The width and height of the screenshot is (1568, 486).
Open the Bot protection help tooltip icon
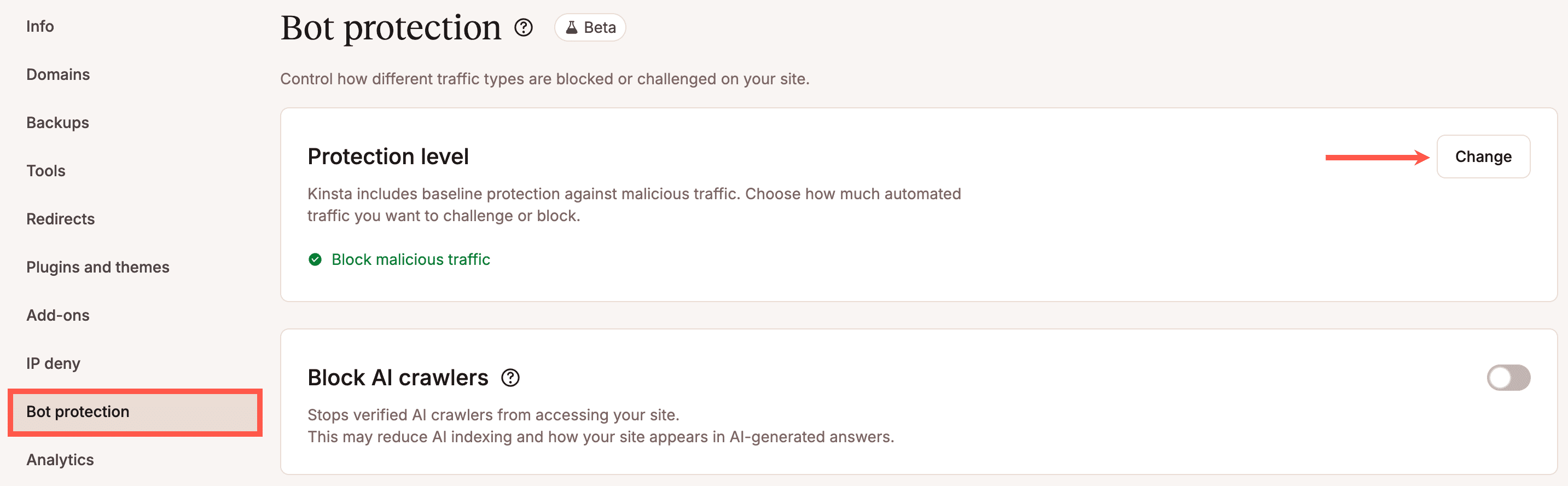(523, 27)
